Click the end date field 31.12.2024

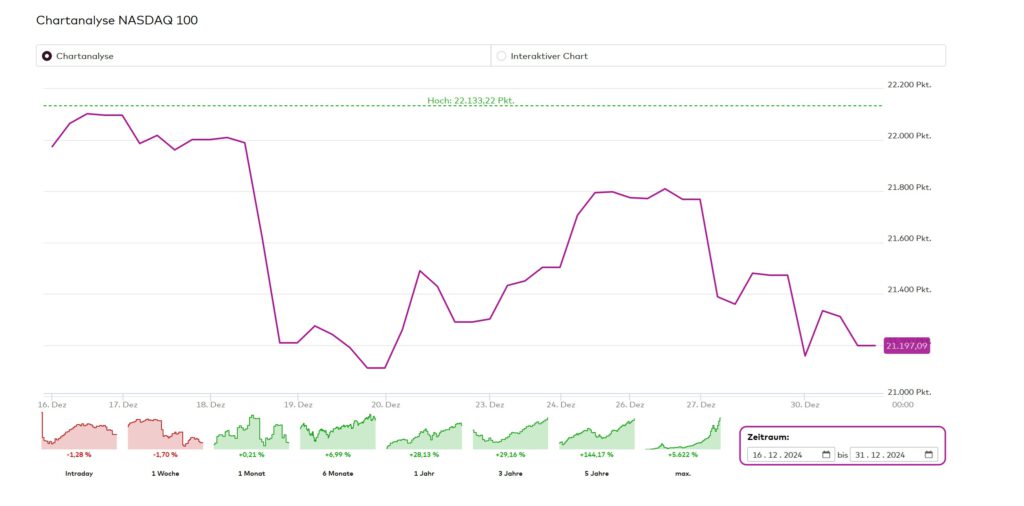coord(893,455)
